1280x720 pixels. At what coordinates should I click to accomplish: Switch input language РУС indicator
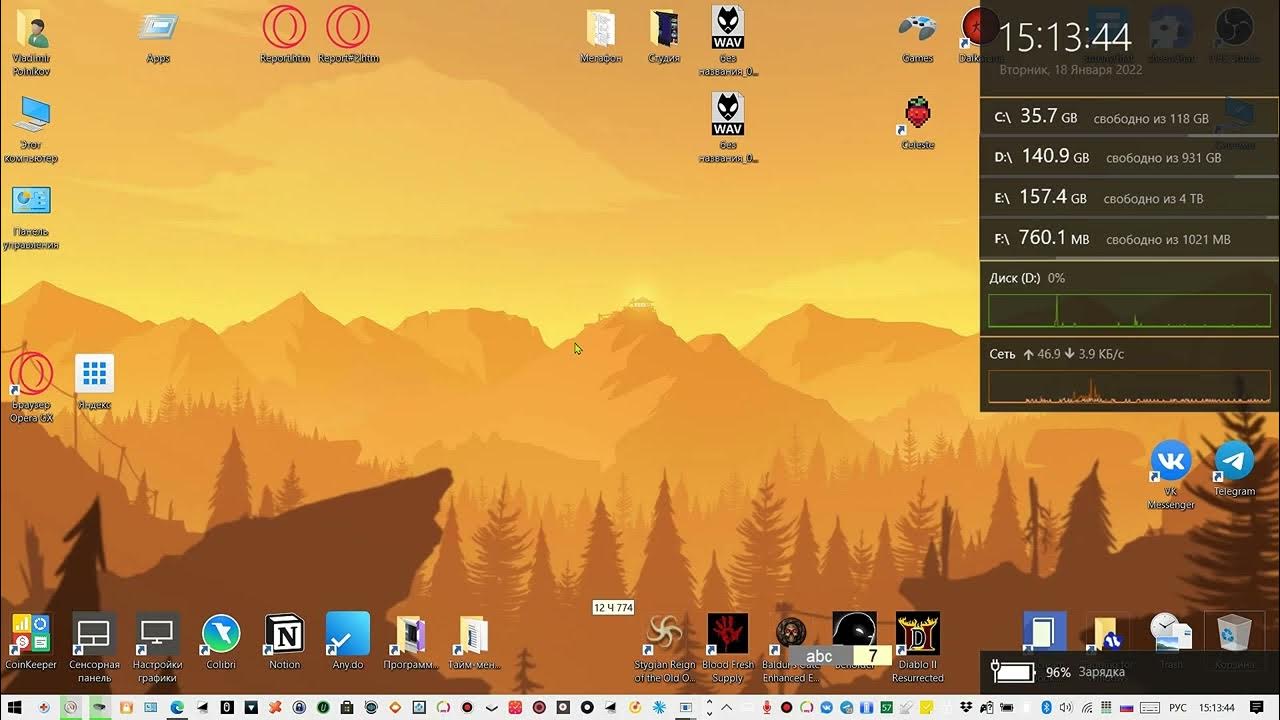coord(1177,707)
